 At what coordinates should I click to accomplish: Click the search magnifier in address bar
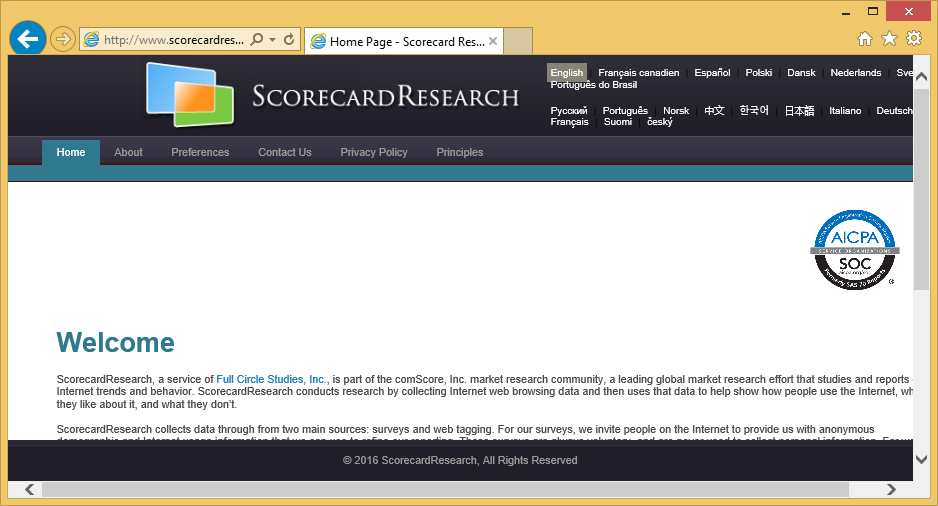pos(257,39)
